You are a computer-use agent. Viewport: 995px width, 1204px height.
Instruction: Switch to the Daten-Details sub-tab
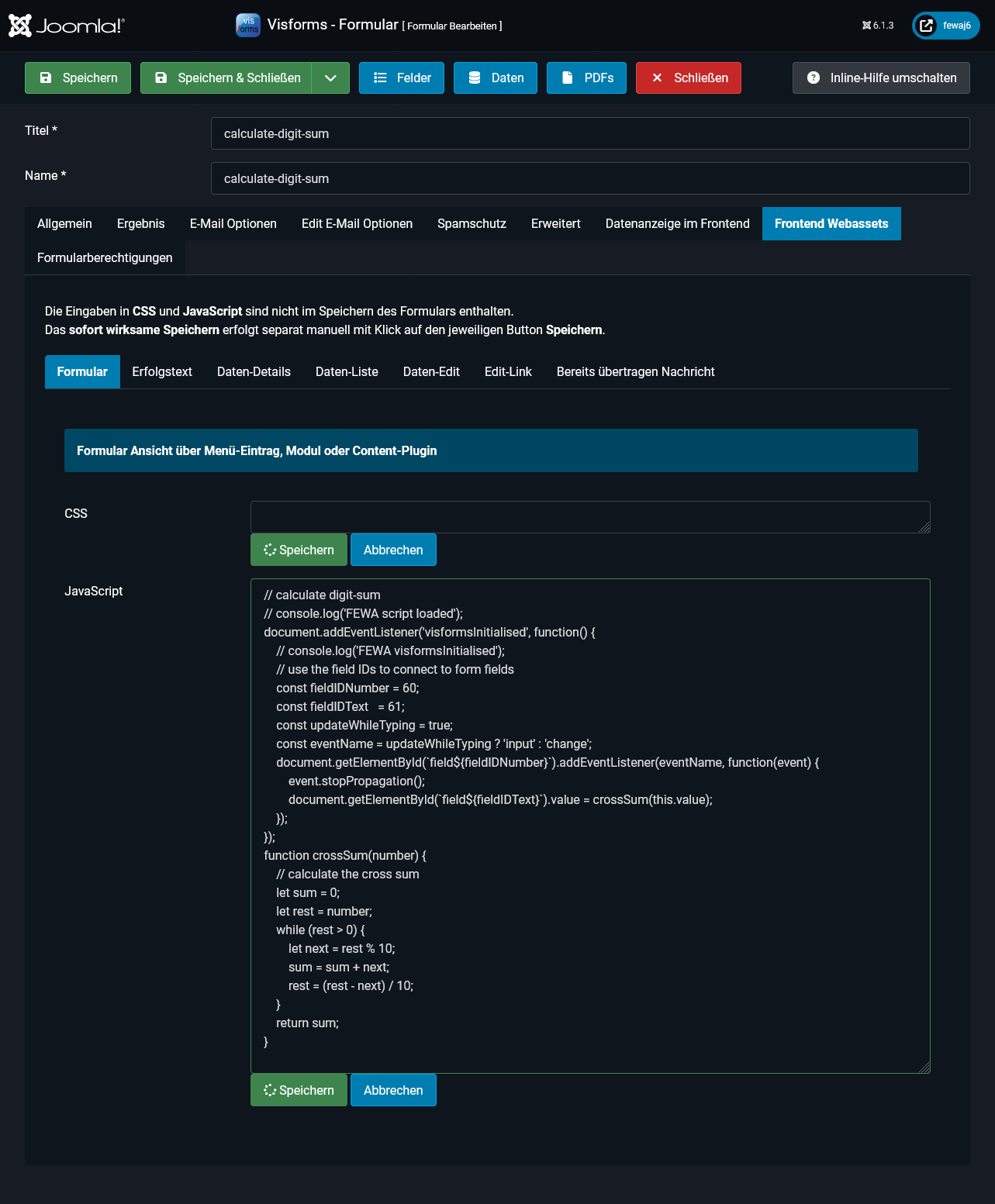pos(254,371)
